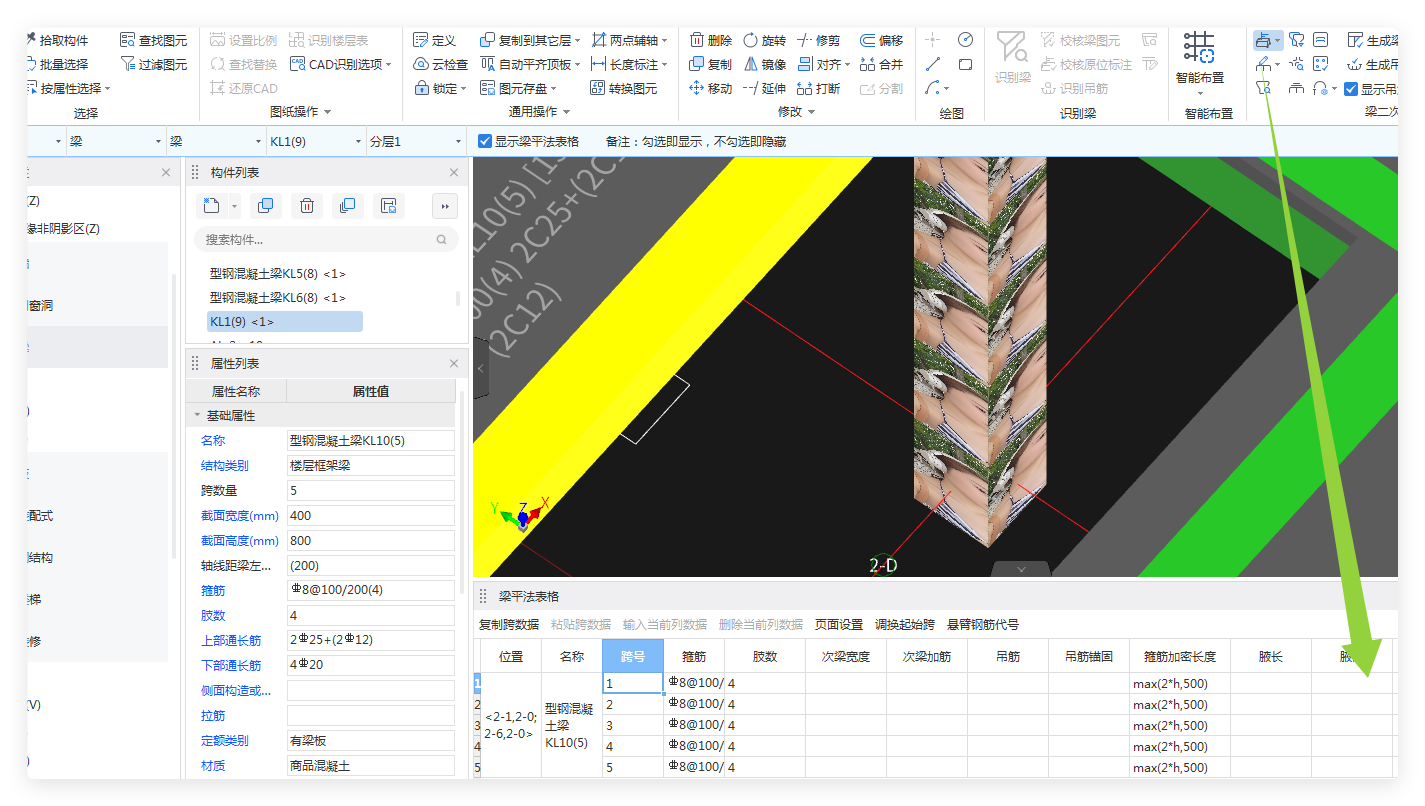Pick the circle drawing tool in 绘图
Image resolution: width=1425 pixels, height=806 pixels.
965,40
